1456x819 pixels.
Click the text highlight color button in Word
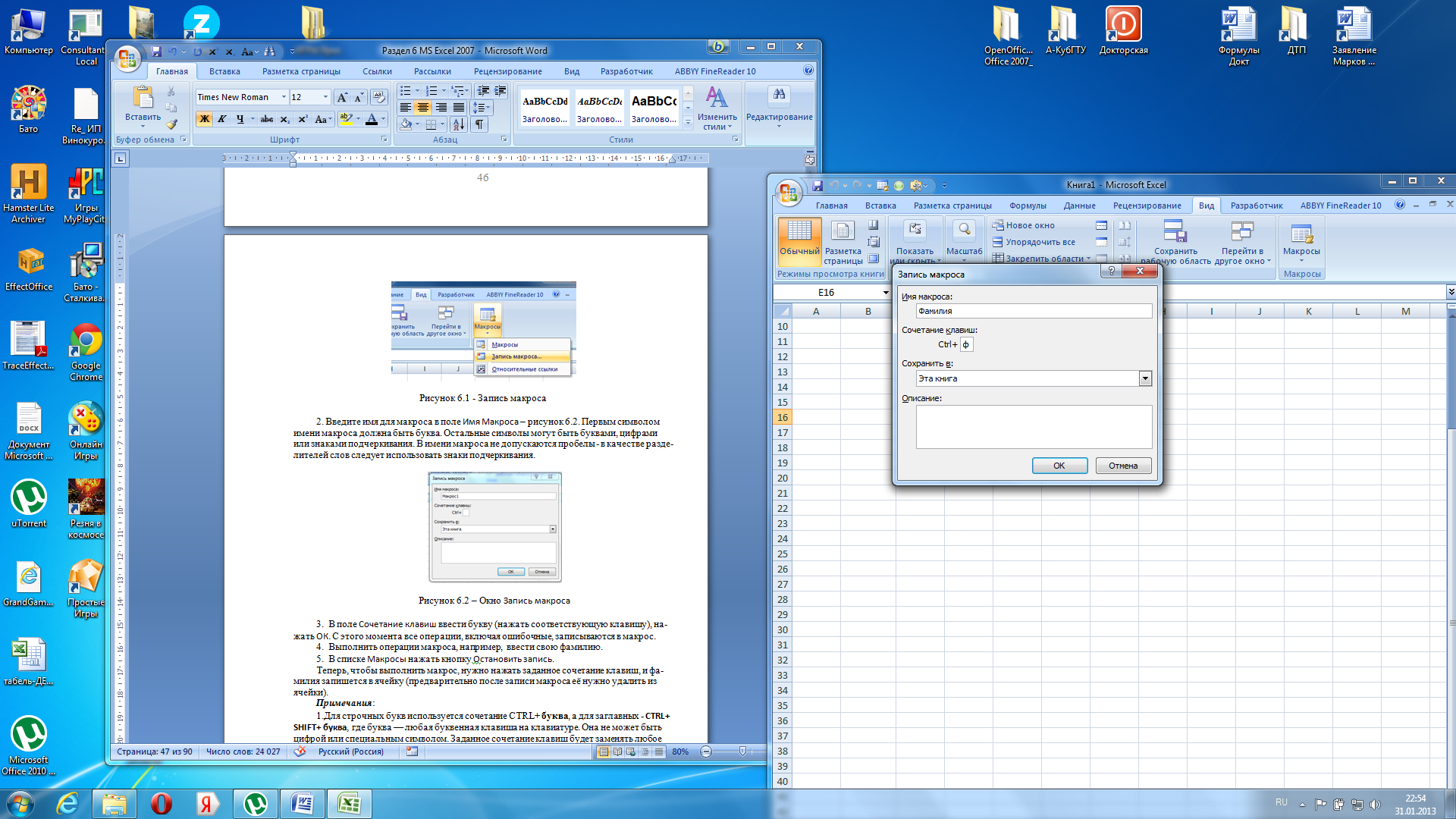coord(347,119)
